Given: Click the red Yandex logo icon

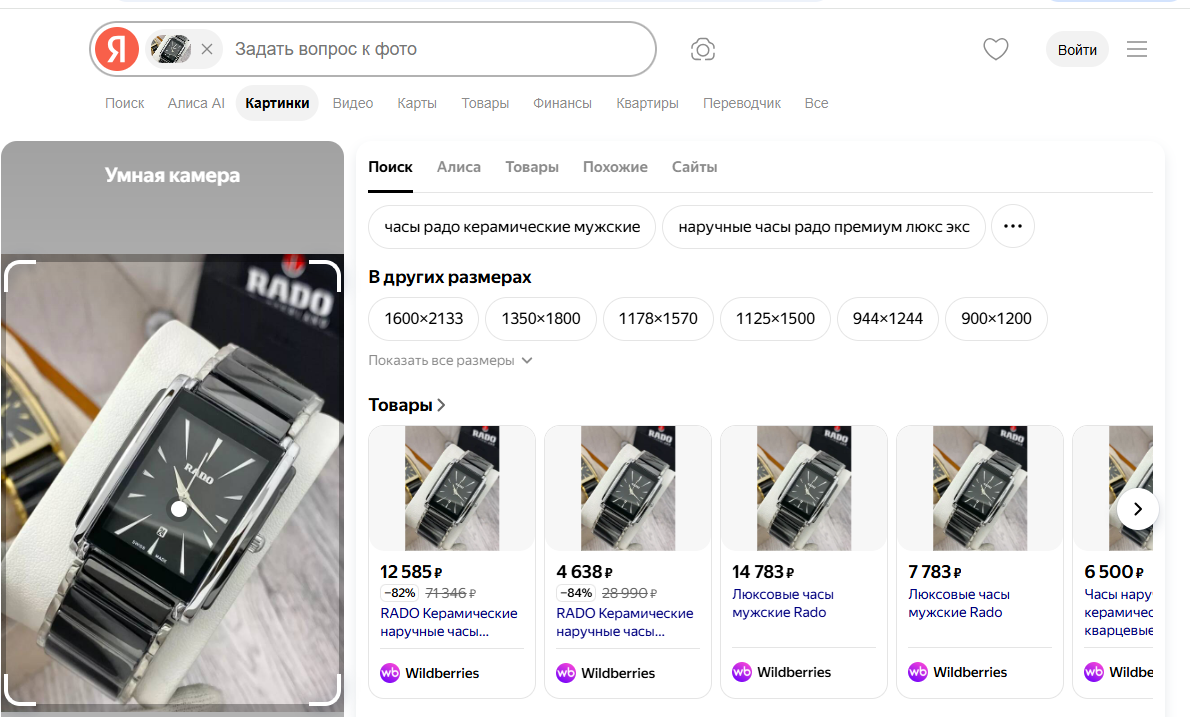Looking at the screenshot, I should coord(116,49).
